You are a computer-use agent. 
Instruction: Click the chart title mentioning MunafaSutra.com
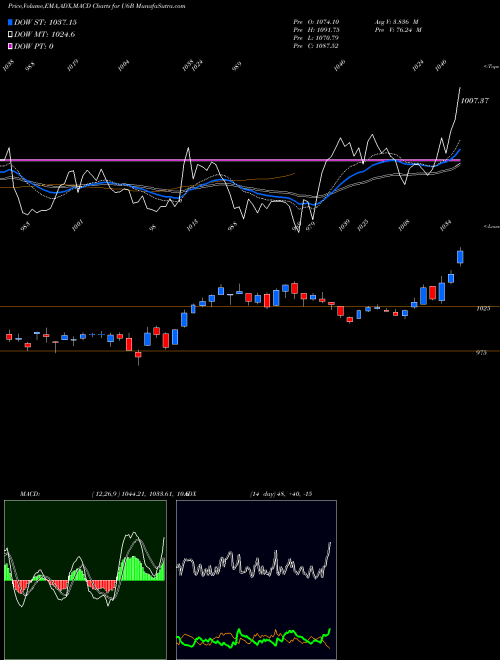coord(97,6)
